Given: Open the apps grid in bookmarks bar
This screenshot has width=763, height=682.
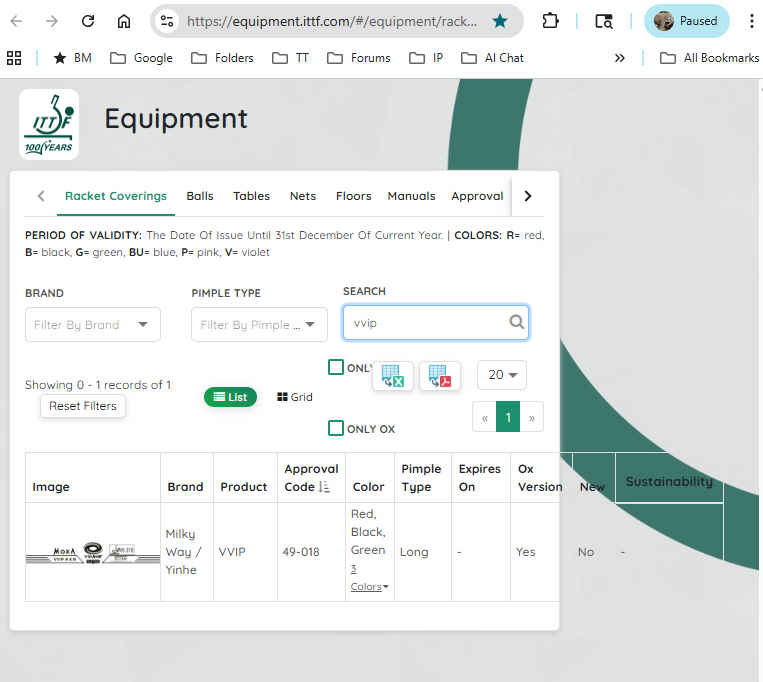Looking at the screenshot, I should tap(14, 58).
